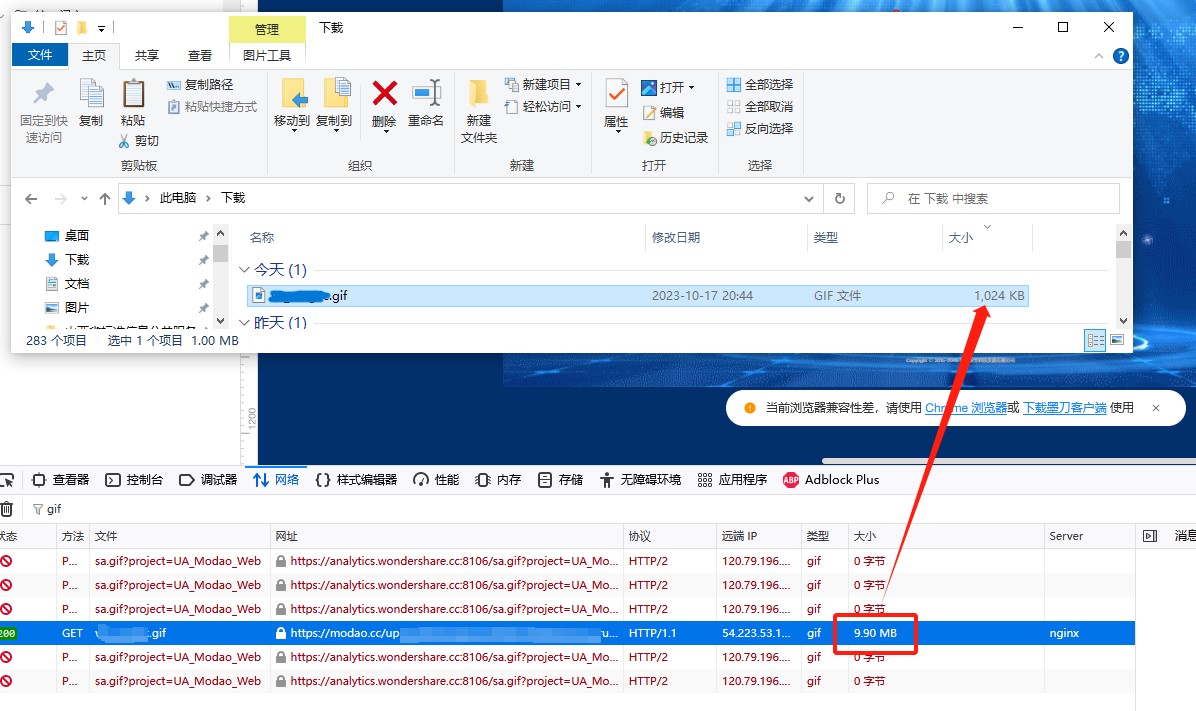Viewport: 1196px width, 711px height.
Task: Click Select All (全部选择)
Action: pyautogui.click(x=760, y=85)
